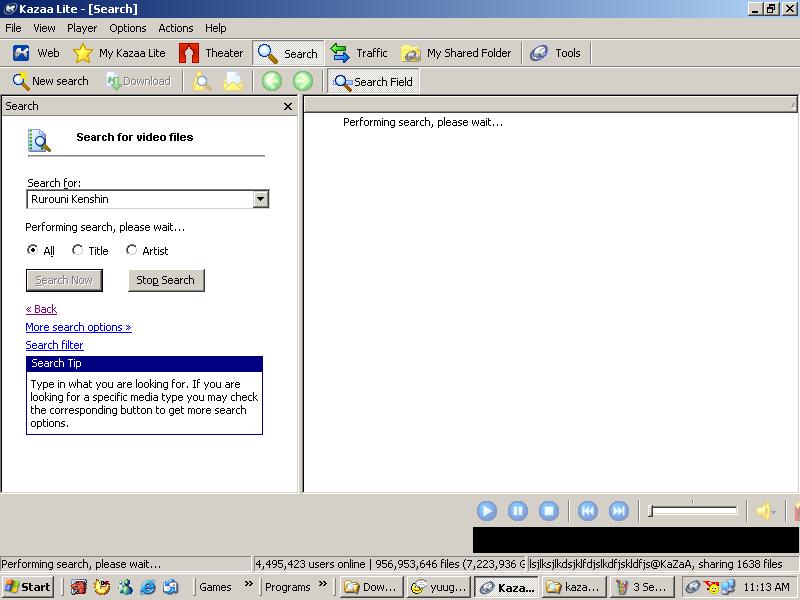Expand More search options
This screenshot has height=600, width=800.
(x=78, y=327)
